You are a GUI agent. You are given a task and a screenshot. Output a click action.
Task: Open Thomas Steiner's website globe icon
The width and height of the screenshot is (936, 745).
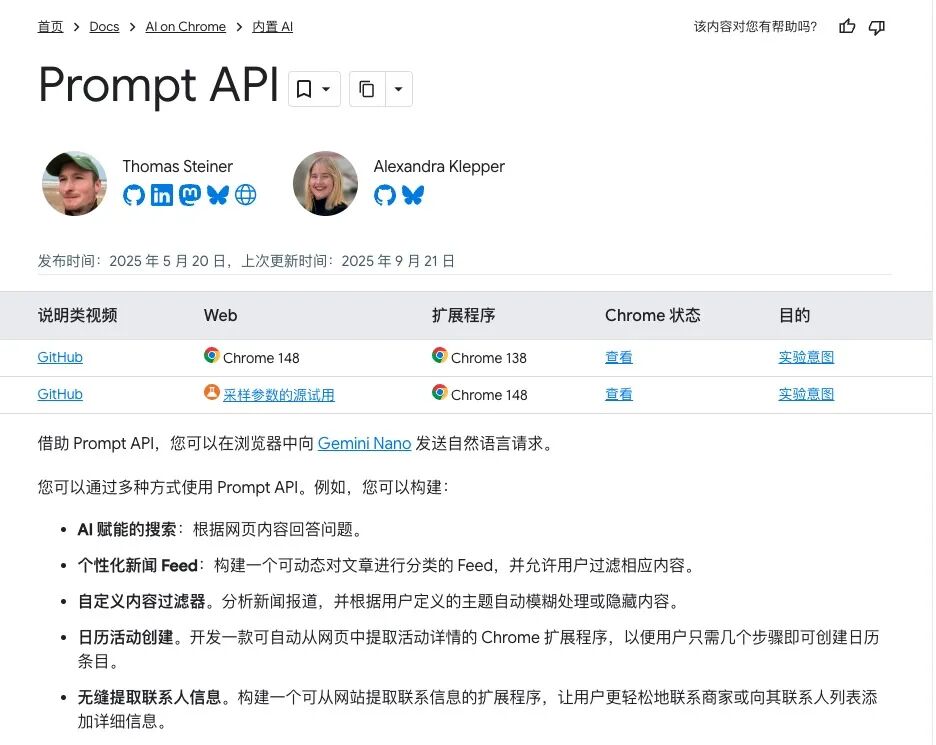click(x=245, y=195)
